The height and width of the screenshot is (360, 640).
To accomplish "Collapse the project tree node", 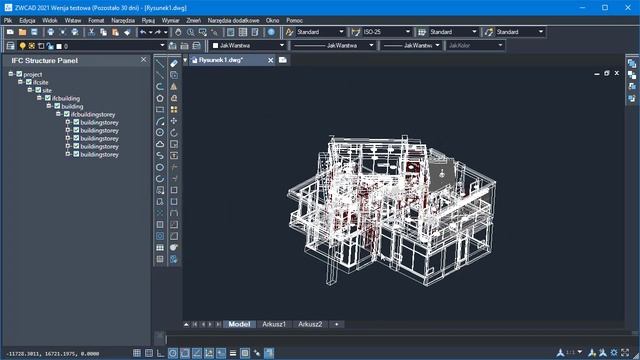I will pyautogui.click(x=11, y=74).
